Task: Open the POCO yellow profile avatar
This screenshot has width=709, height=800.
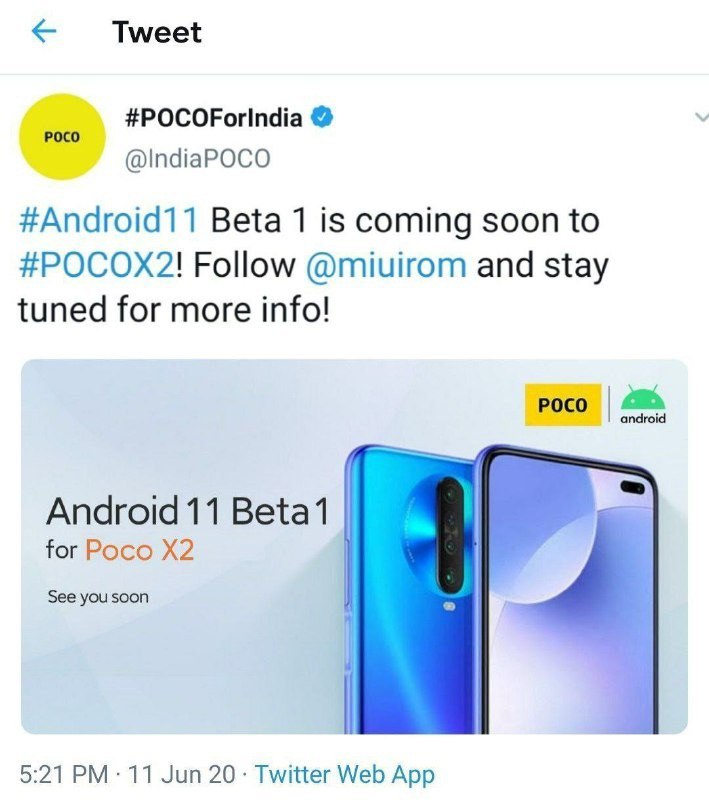Action: click(x=62, y=137)
